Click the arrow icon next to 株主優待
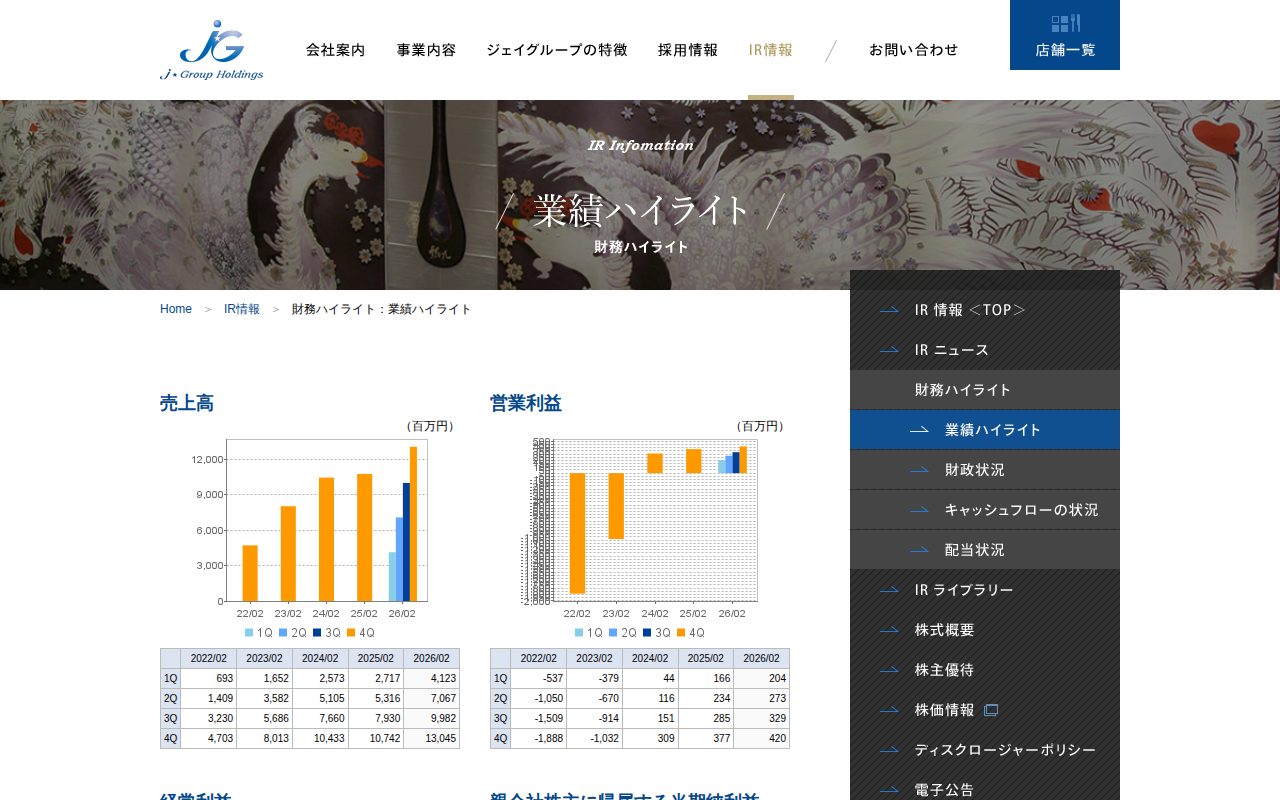 click(x=889, y=670)
